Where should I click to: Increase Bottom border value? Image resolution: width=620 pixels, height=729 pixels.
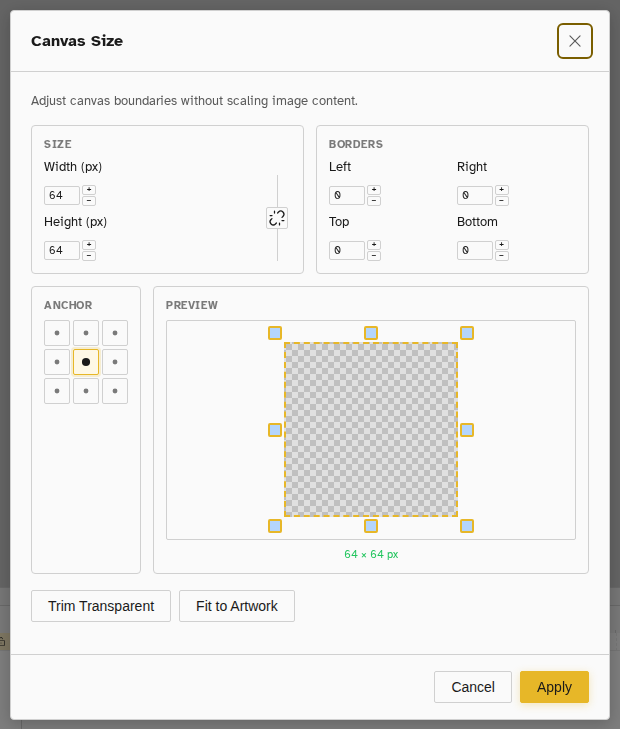(x=501, y=245)
